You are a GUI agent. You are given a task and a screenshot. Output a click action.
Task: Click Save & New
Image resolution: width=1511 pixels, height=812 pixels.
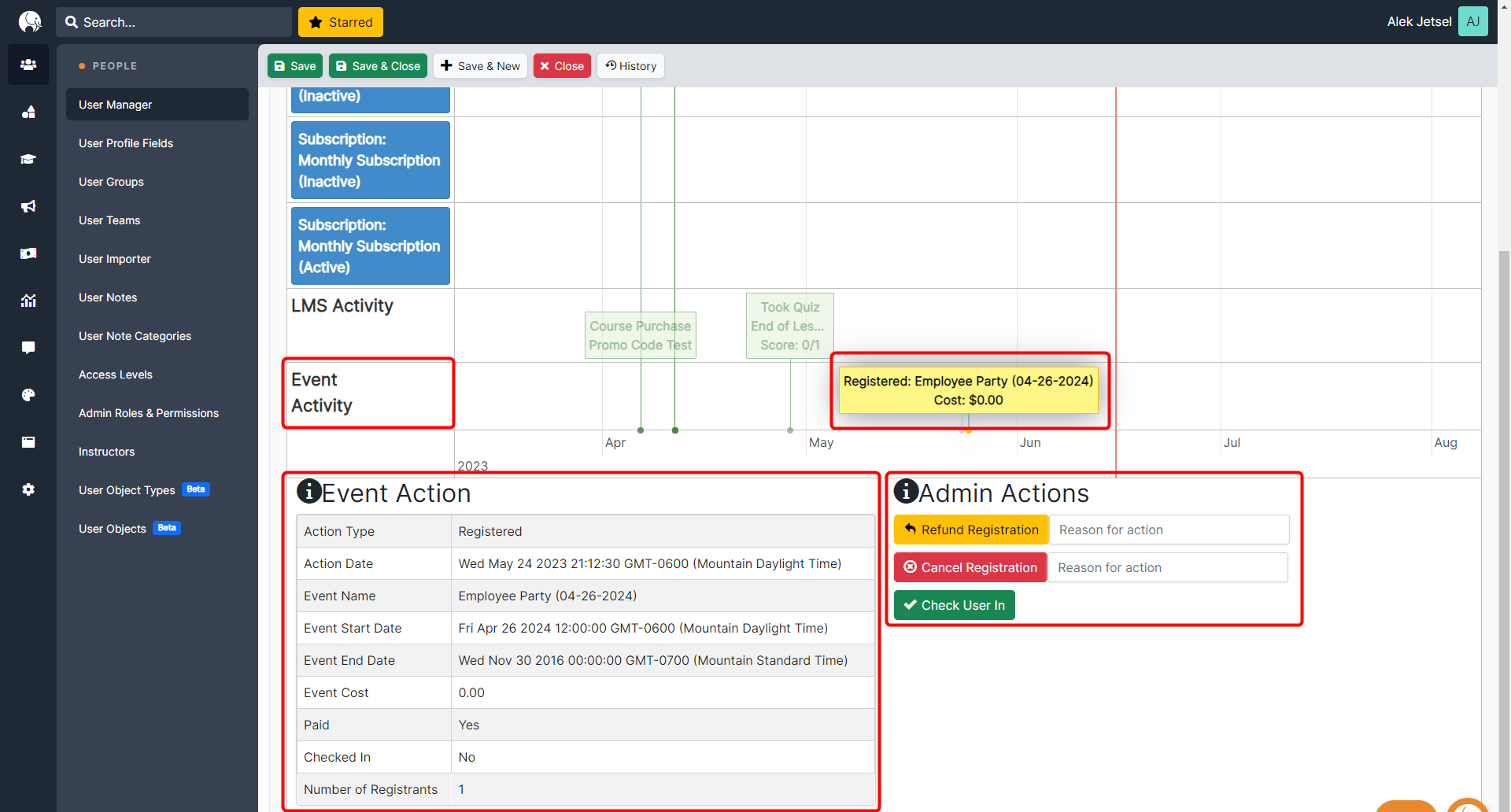pos(480,66)
